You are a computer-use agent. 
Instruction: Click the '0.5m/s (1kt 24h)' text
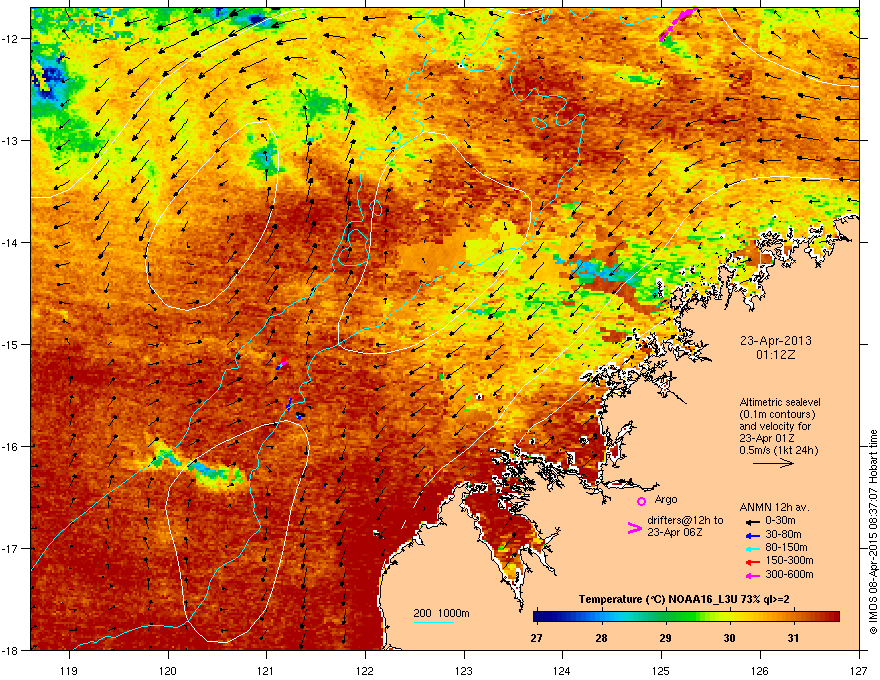[x=778, y=450]
